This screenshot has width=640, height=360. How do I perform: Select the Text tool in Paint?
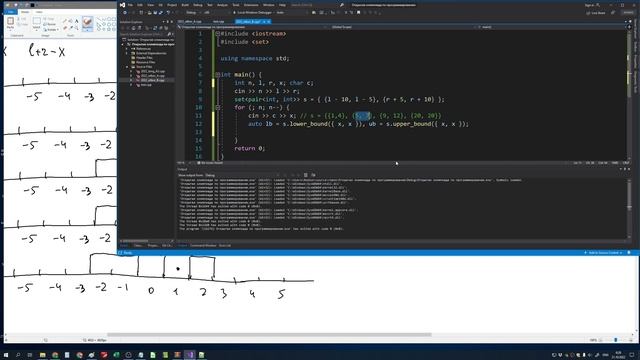(76, 20)
